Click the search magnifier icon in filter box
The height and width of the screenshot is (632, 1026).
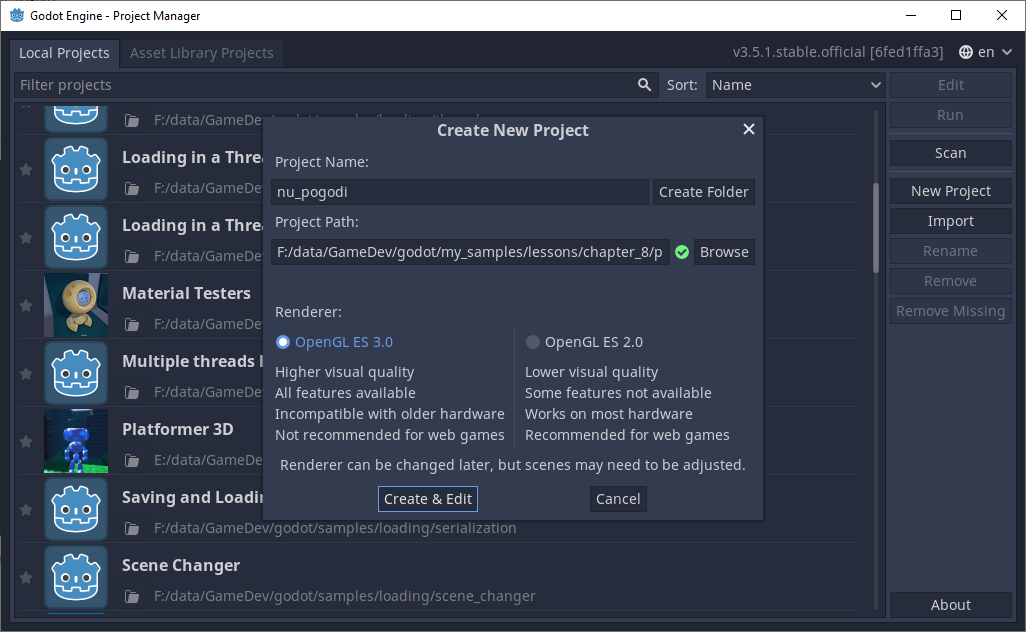point(645,85)
